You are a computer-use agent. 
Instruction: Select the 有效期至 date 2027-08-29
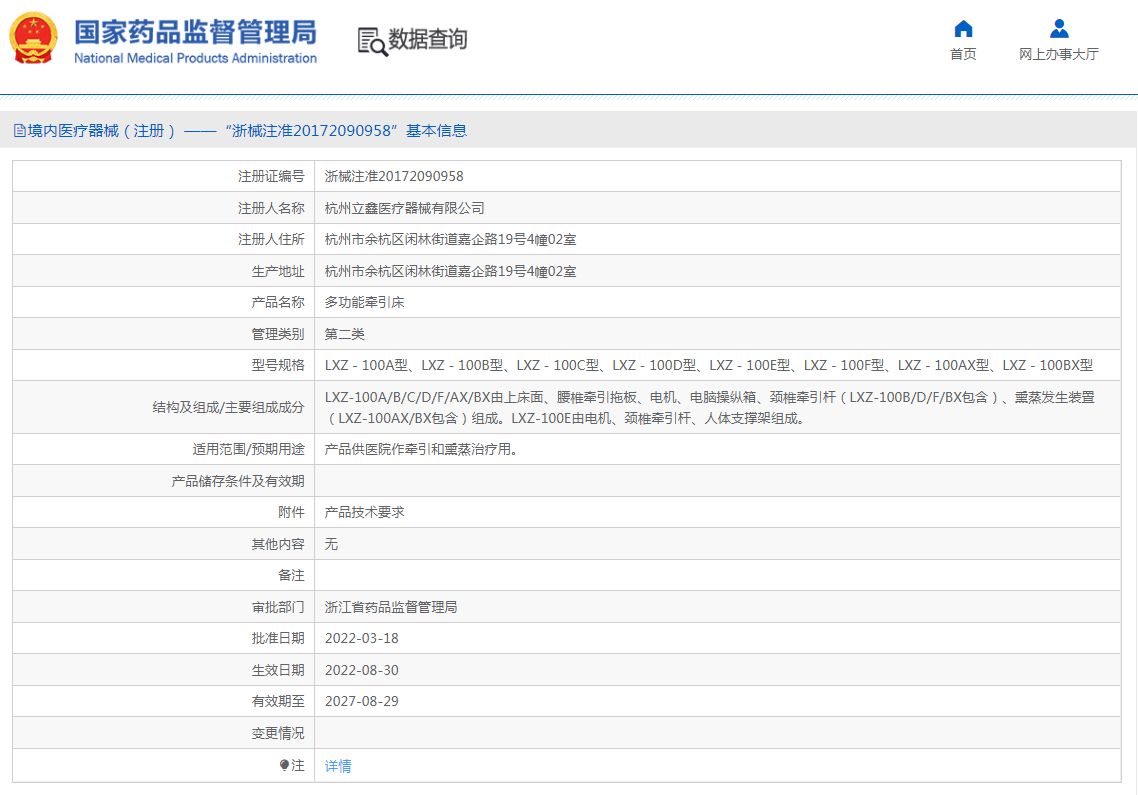pos(364,701)
